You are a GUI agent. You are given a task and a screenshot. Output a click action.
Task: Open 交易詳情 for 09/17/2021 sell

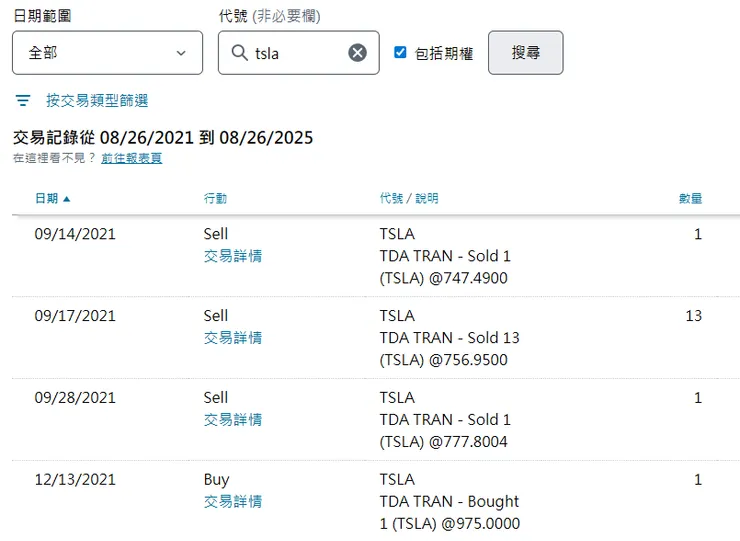coord(233,338)
